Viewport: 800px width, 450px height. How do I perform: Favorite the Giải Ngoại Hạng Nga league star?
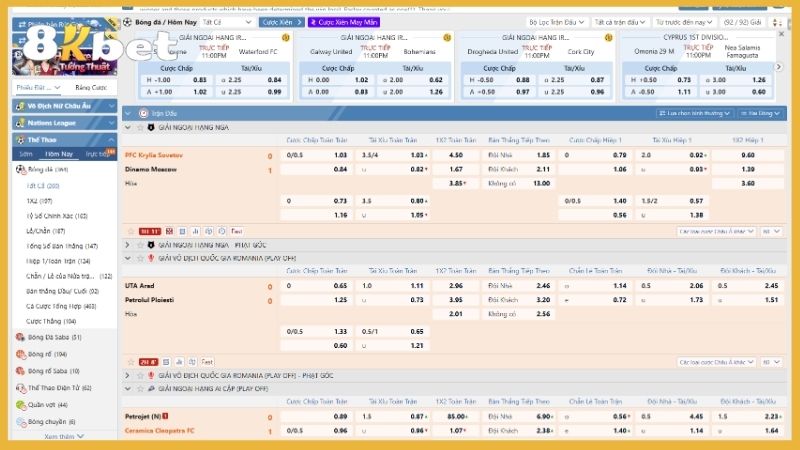pos(140,128)
